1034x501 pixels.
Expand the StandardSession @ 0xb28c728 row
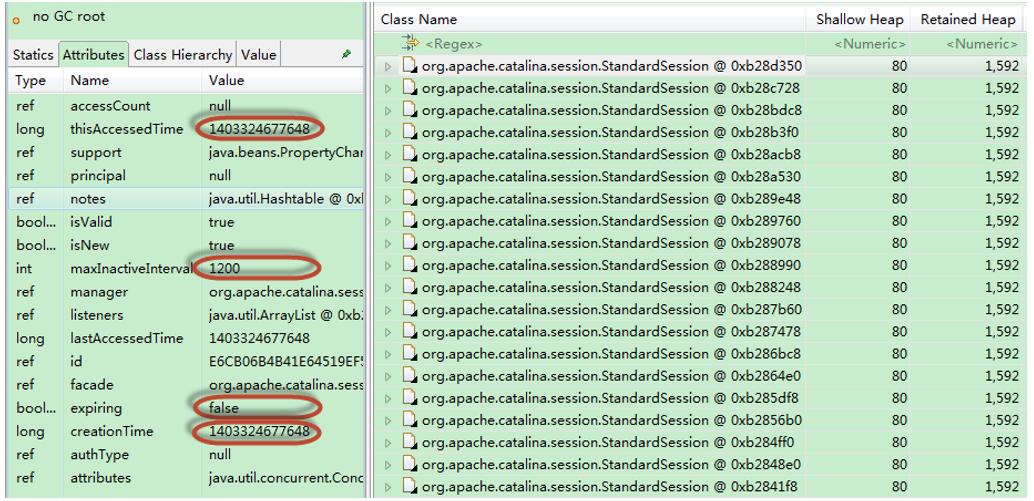(x=389, y=88)
